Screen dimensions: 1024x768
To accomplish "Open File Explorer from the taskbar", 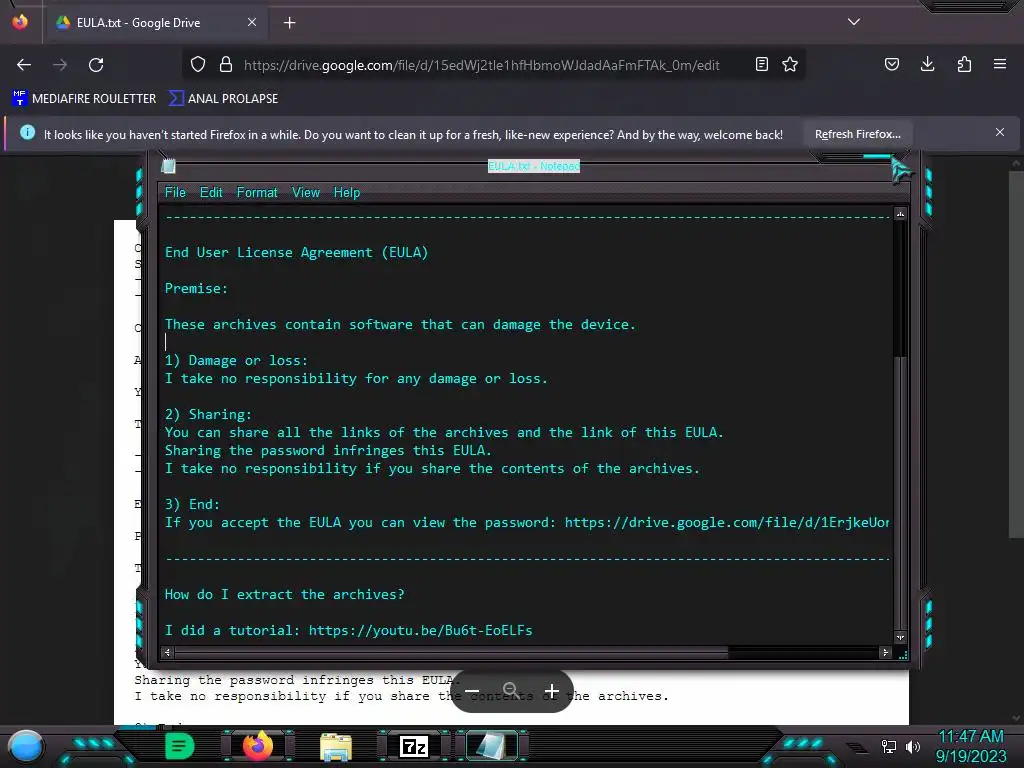I will click(x=336, y=746).
